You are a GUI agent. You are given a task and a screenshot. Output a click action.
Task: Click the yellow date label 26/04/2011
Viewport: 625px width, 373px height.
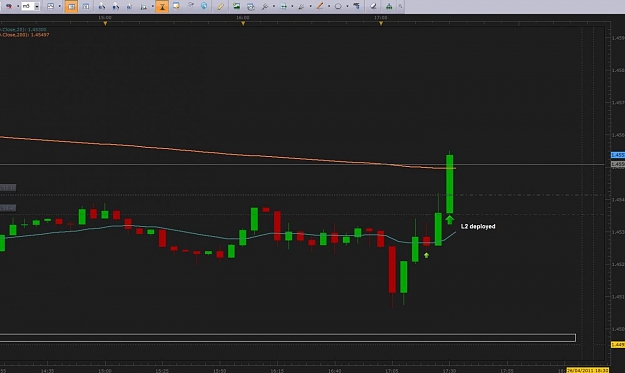[x=588, y=371]
